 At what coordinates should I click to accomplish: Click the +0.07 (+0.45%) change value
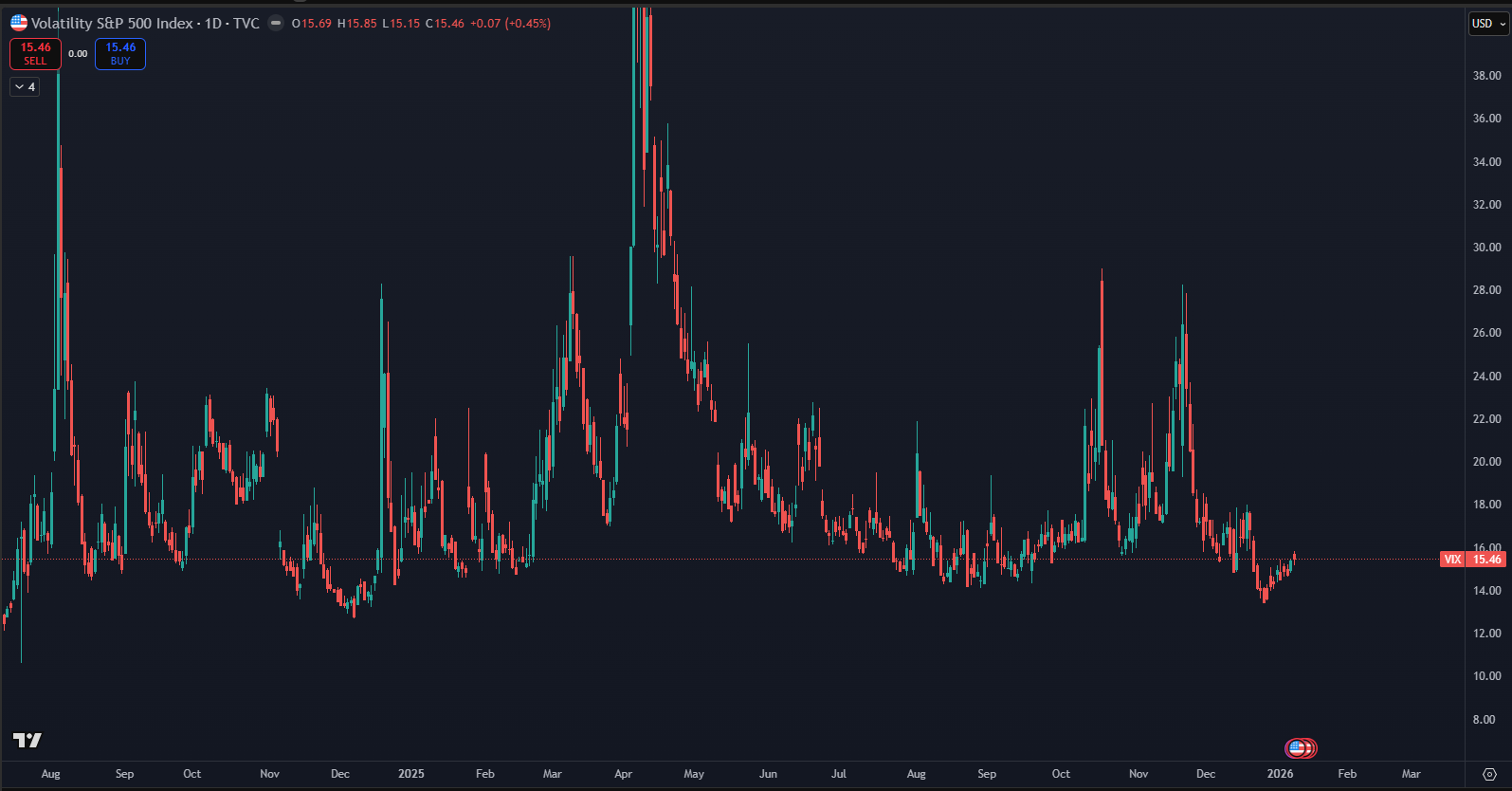tap(510, 23)
